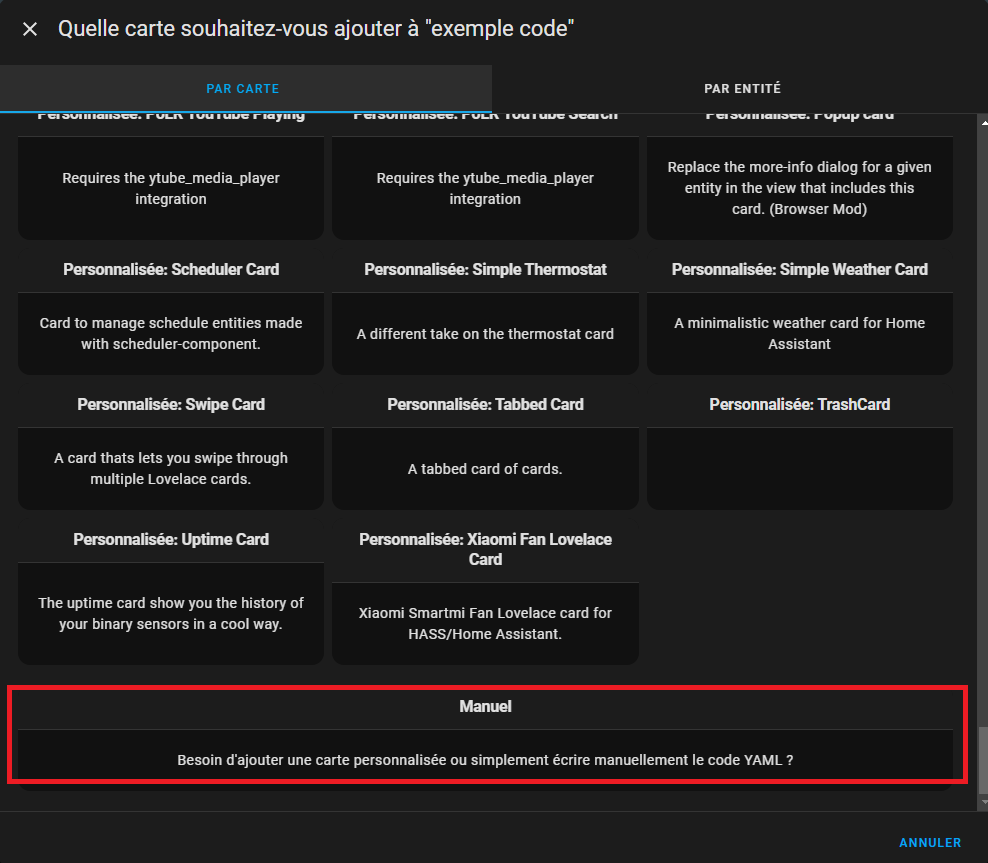The width and height of the screenshot is (988, 863).
Task: Close the card picker dialog
Action: point(30,29)
